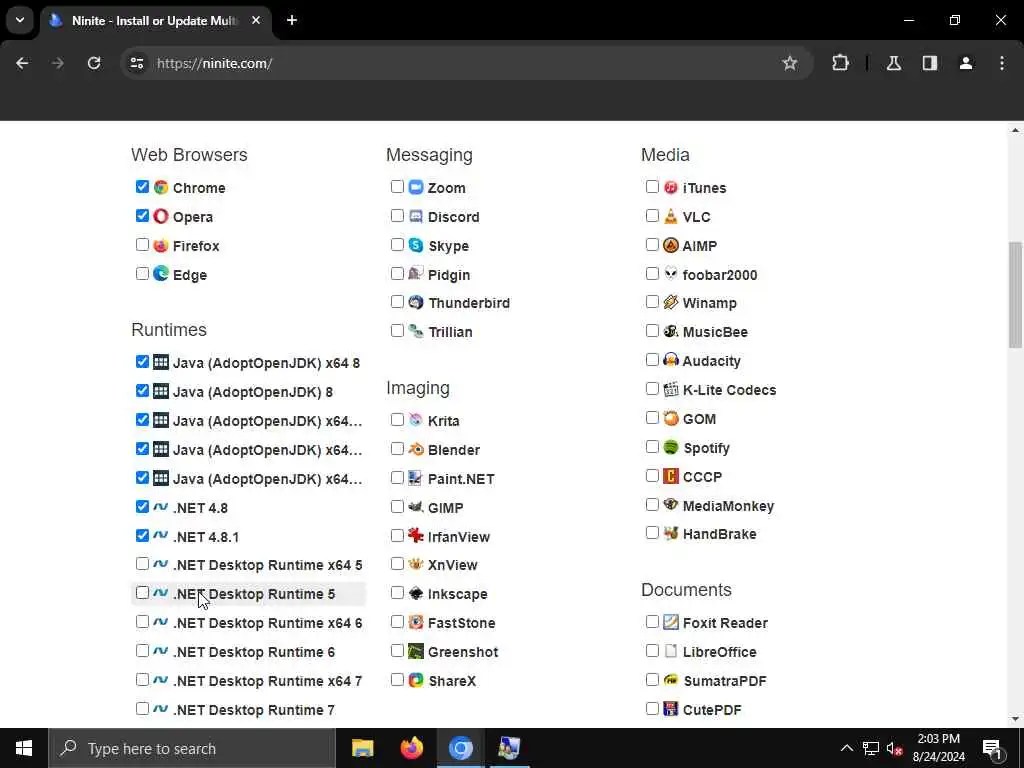Close the Ninite tab
The image size is (1024, 768).
point(256,20)
